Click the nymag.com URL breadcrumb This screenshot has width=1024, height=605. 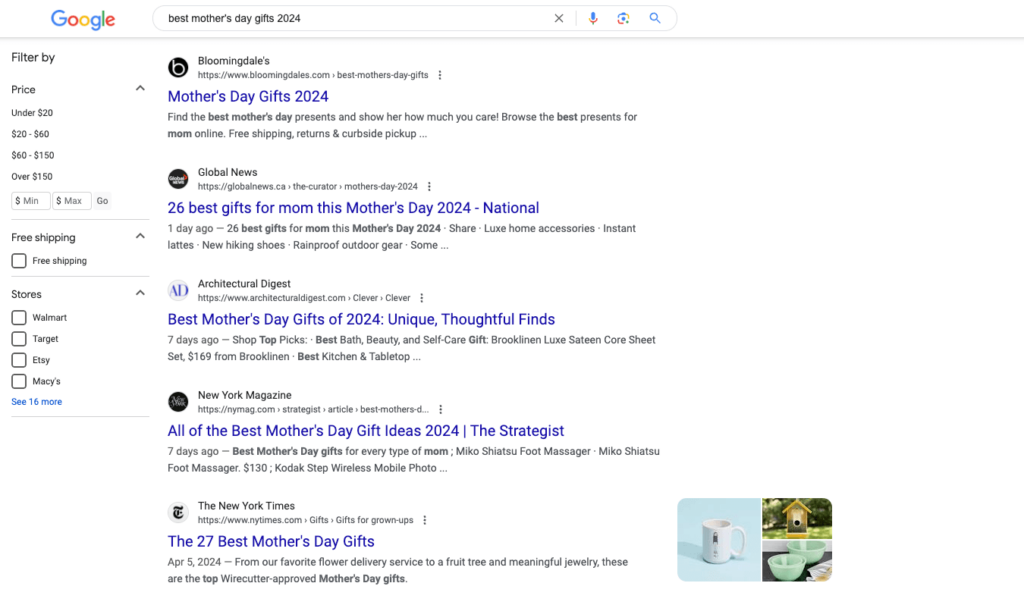click(313, 409)
